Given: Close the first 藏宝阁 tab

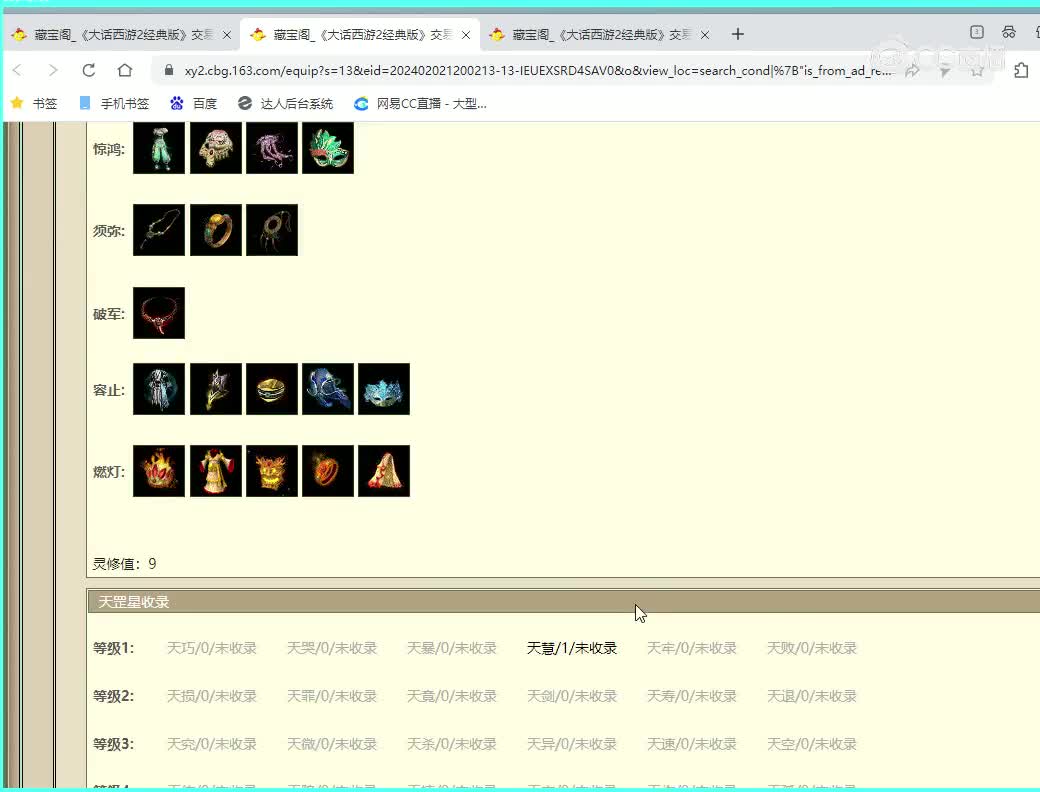Looking at the screenshot, I should tap(227, 34).
